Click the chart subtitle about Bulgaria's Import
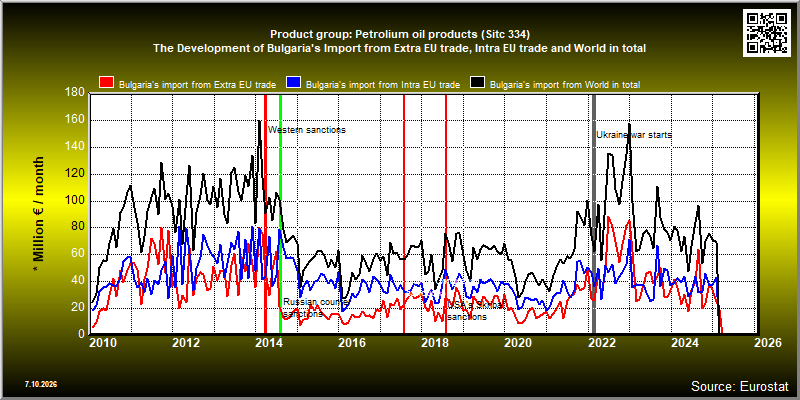The height and width of the screenshot is (400, 800). tap(400, 48)
